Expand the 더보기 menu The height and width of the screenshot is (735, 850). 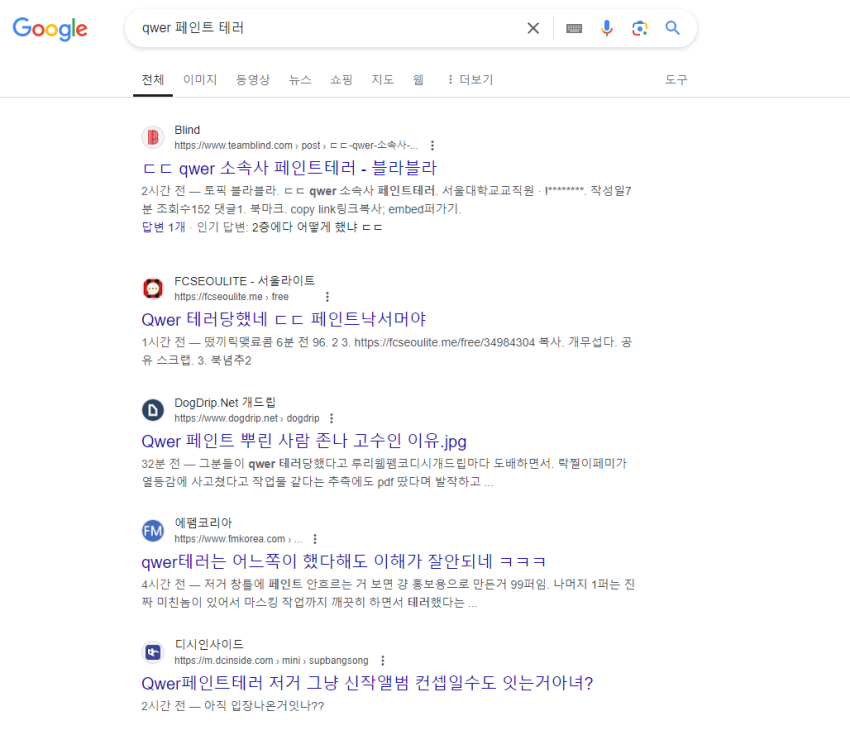coord(469,80)
